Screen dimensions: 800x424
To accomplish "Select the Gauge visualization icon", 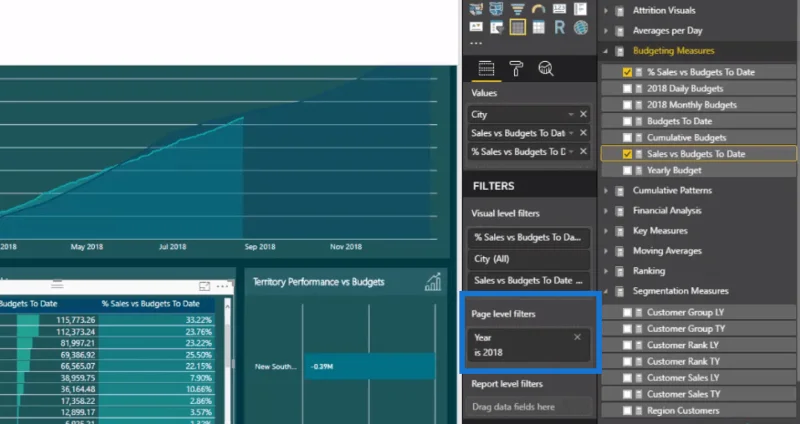I will point(538,9).
